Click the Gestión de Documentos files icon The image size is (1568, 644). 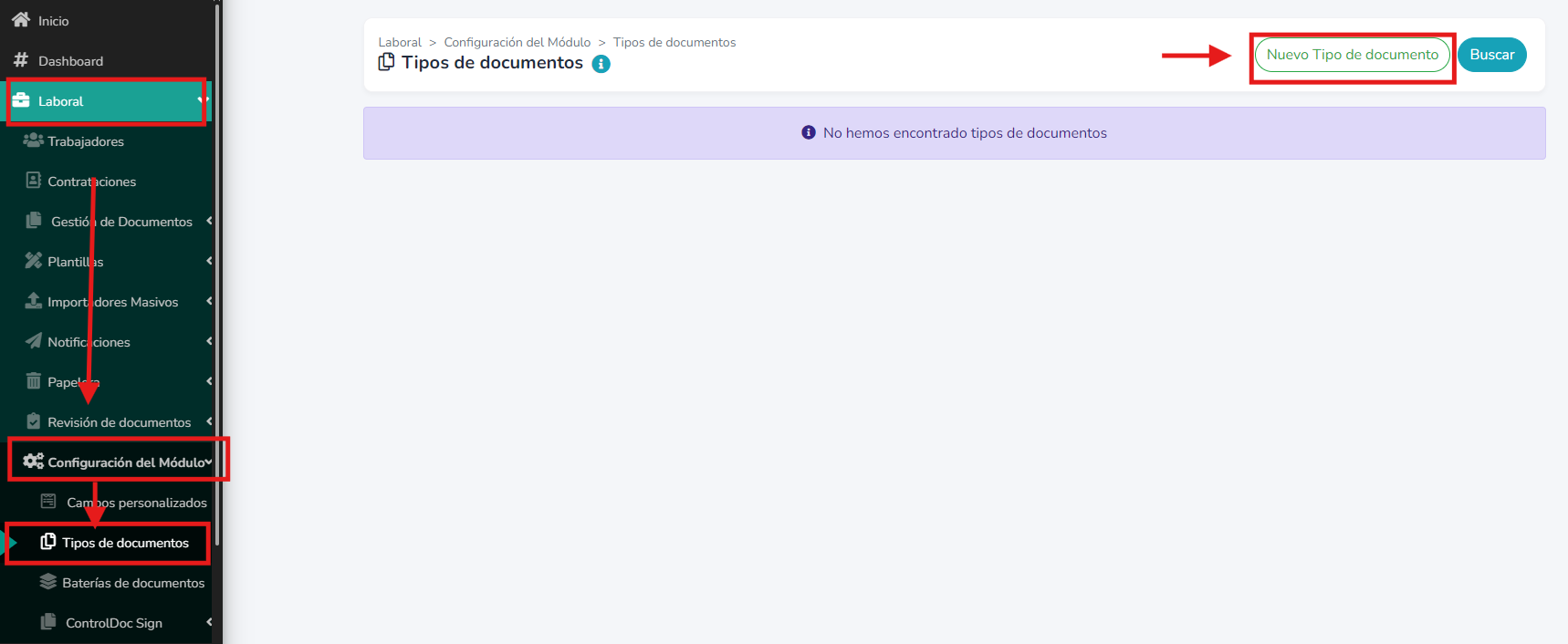click(x=34, y=221)
